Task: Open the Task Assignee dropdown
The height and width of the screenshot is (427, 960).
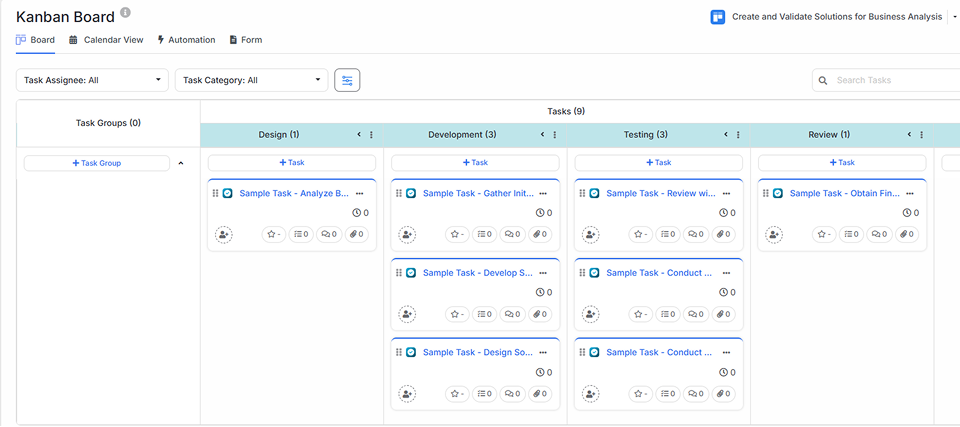Action: [92, 80]
